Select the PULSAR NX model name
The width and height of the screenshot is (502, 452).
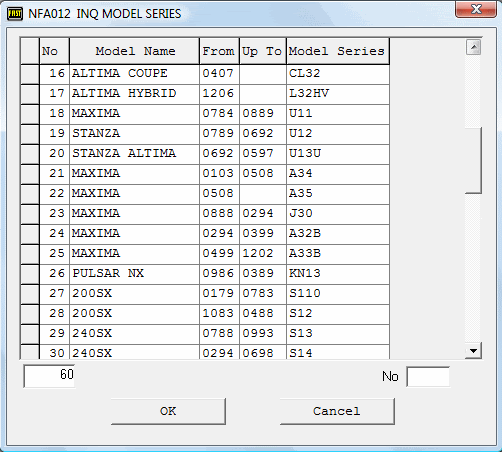(x=134, y=274)
